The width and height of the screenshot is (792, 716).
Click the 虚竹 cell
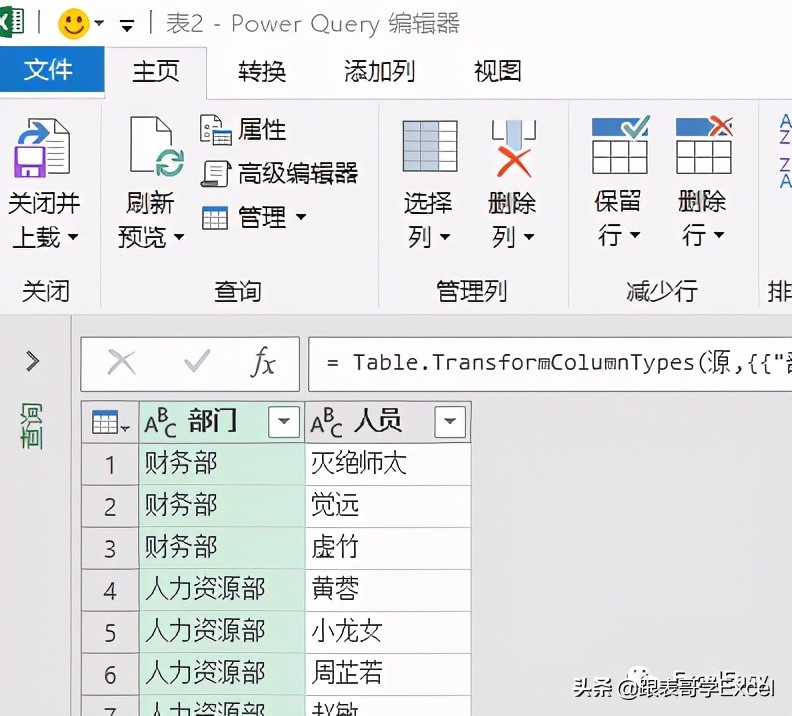coord(388,548)
